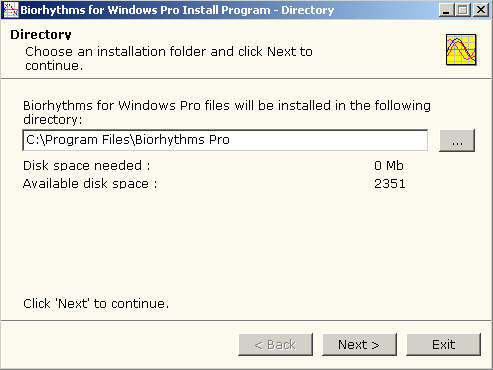This screenshot has height=370, width=493.
Task: Click the 2351 available space value
Action: [x=390, y=184]
